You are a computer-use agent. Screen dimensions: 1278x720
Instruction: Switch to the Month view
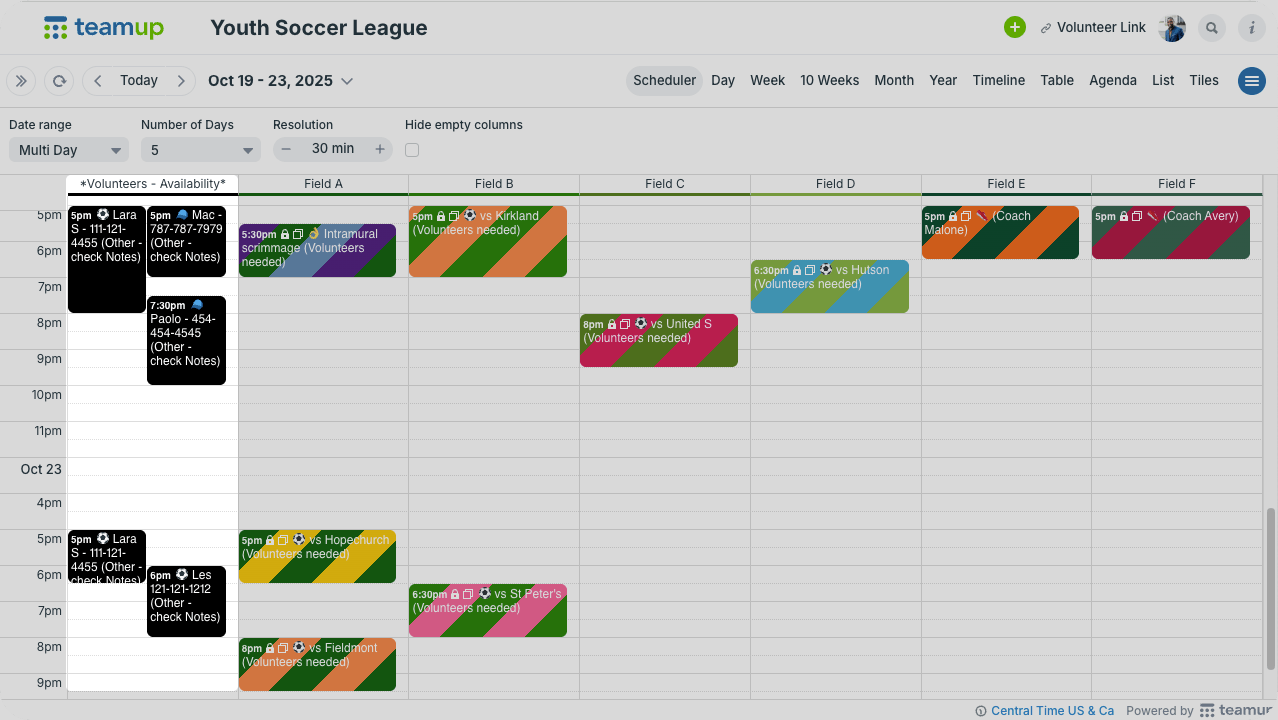click(894, 81)
